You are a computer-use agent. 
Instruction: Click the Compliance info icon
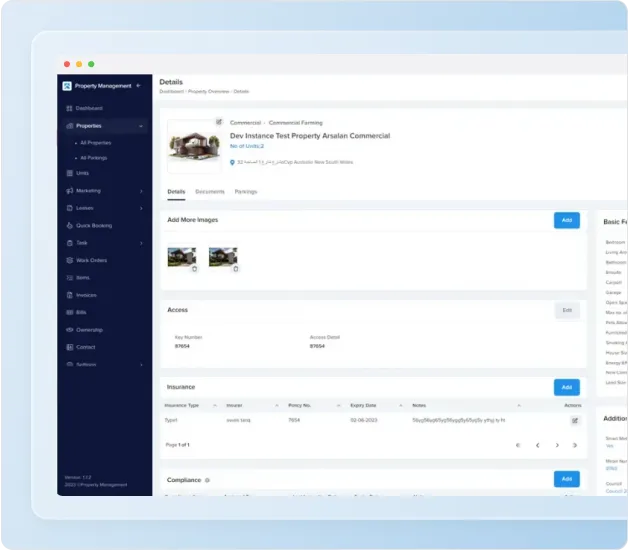click(207, 480)
